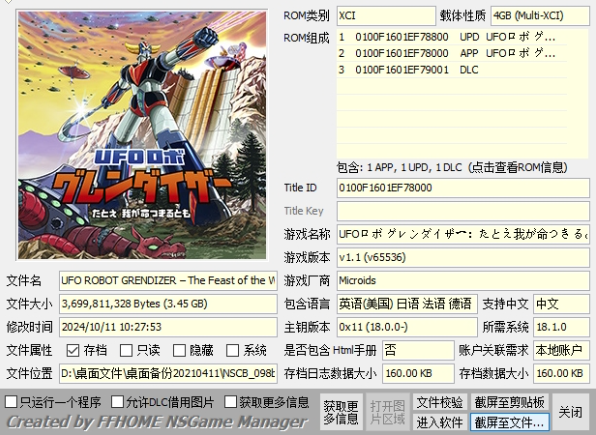Click into the Title ID field
Screen dimensions: 596x435
(463, 188)
